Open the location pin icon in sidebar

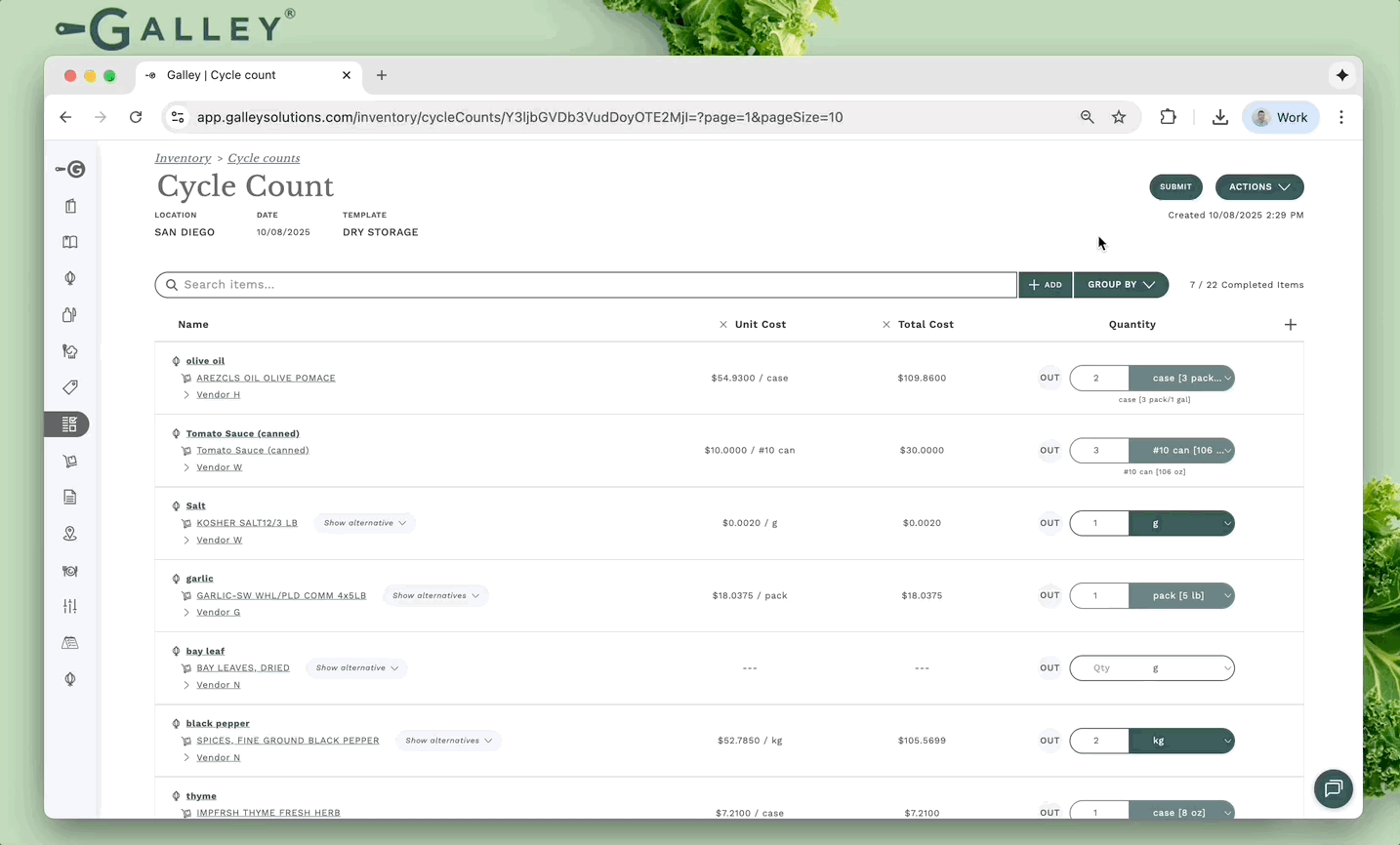(70, 534)
